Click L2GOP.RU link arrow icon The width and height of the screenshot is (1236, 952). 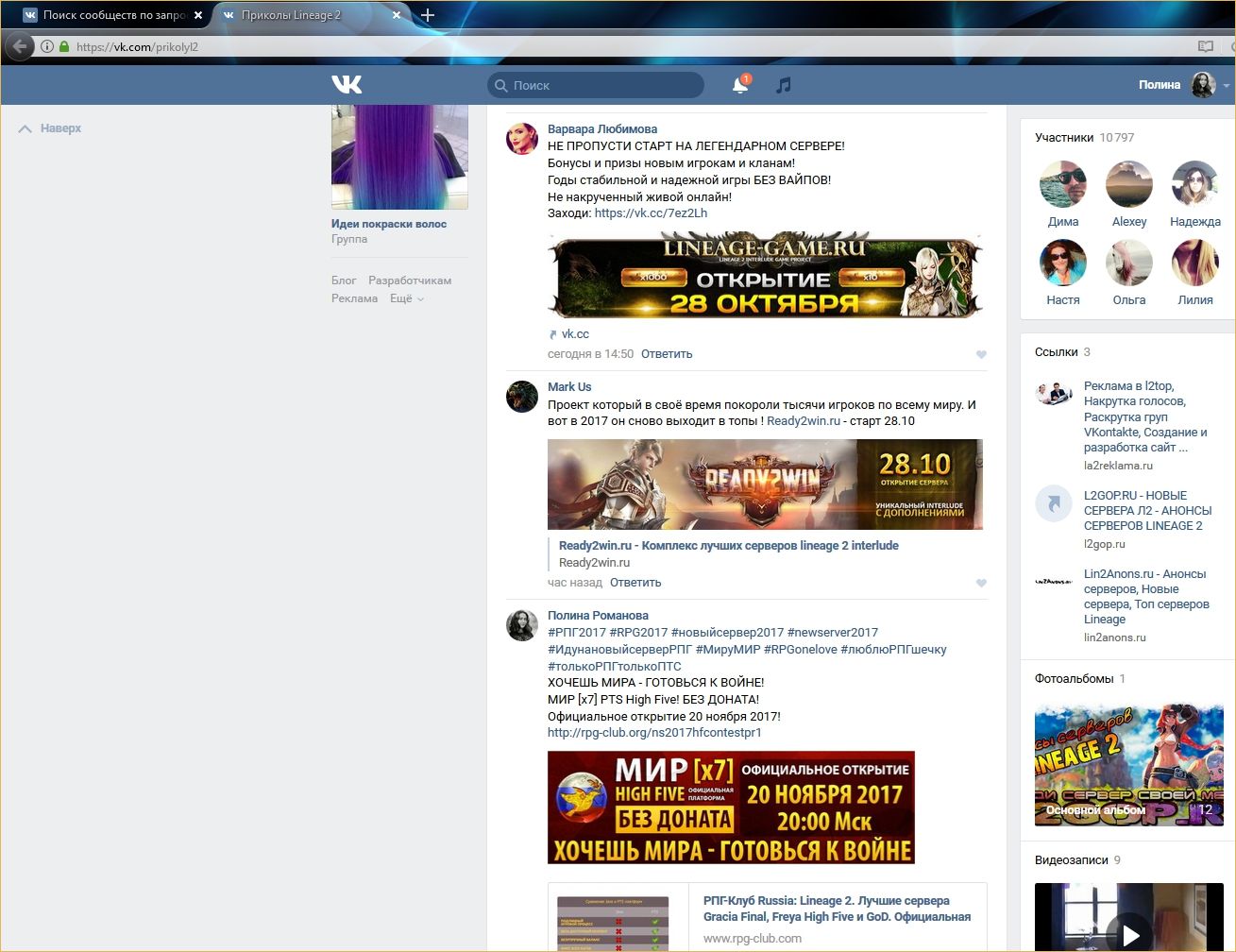click(1054, 503)
